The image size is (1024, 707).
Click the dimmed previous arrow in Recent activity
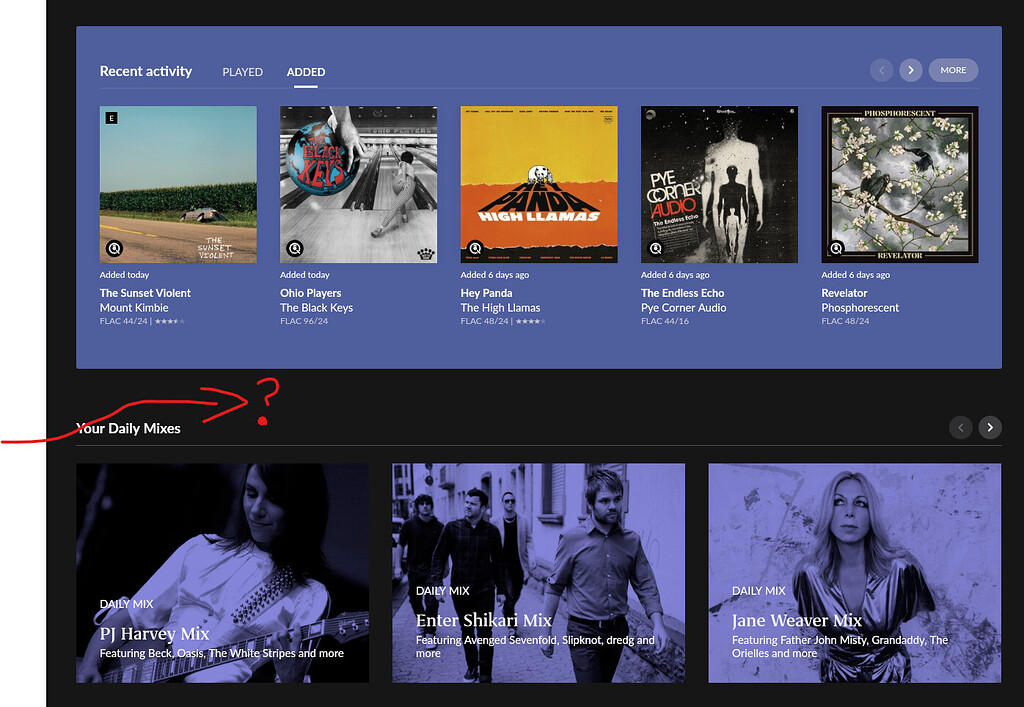click(881, 70)
